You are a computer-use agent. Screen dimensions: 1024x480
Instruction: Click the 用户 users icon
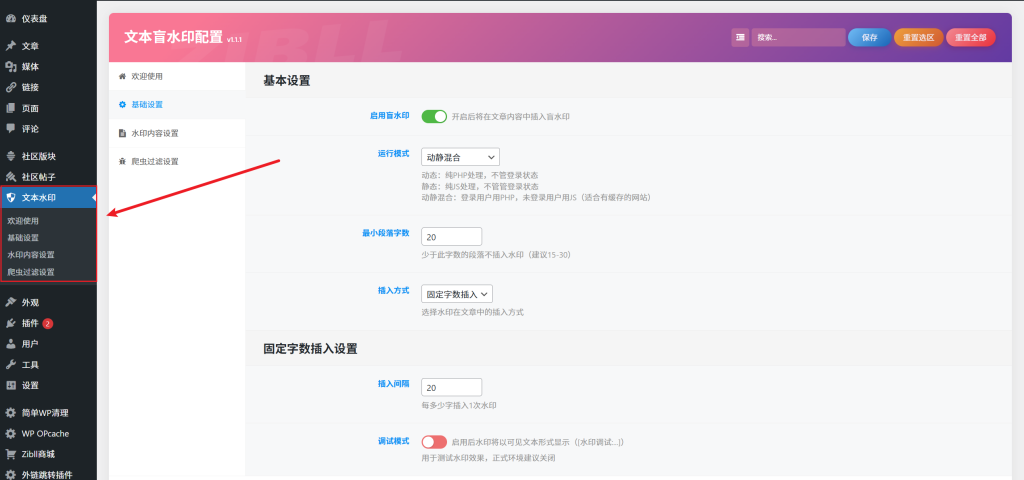[10, 344]
